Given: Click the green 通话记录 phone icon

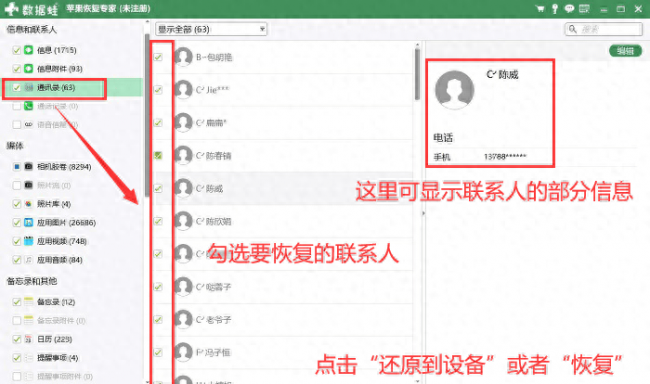Looking at the screenshot, I should pos(28,106).
